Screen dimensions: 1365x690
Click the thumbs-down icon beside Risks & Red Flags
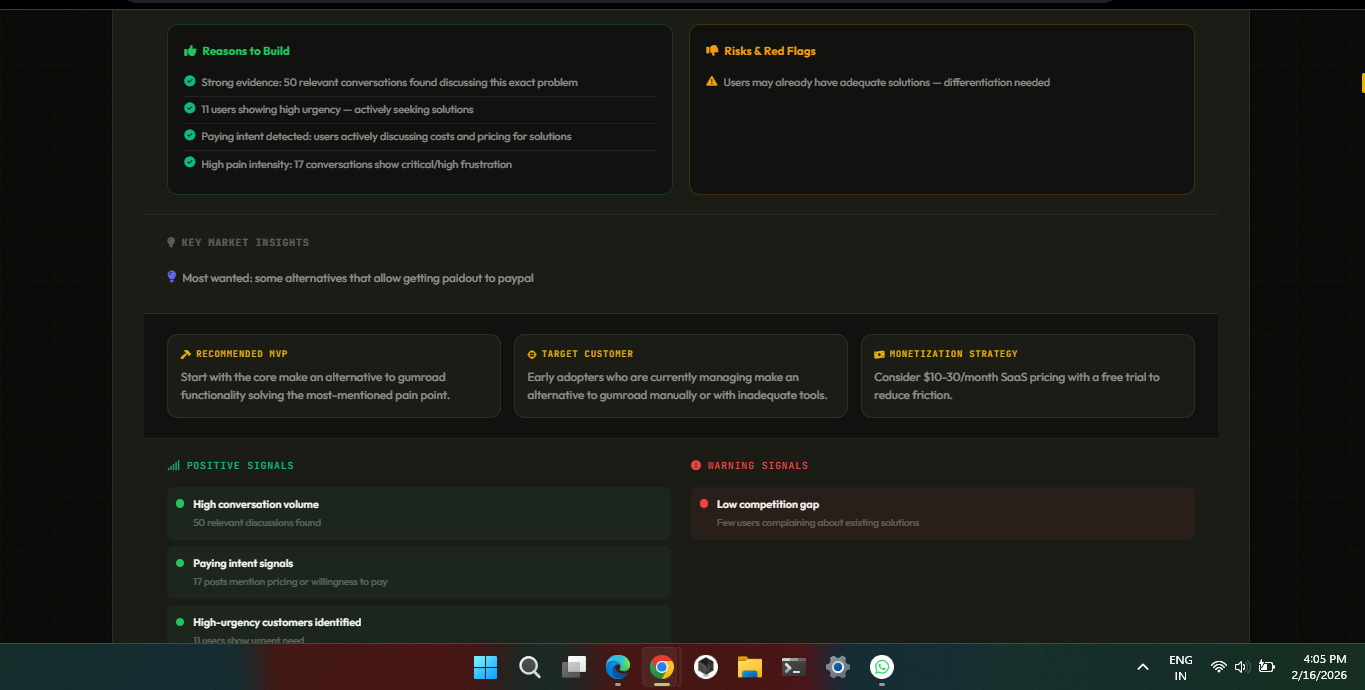click(x=712, y=51)
